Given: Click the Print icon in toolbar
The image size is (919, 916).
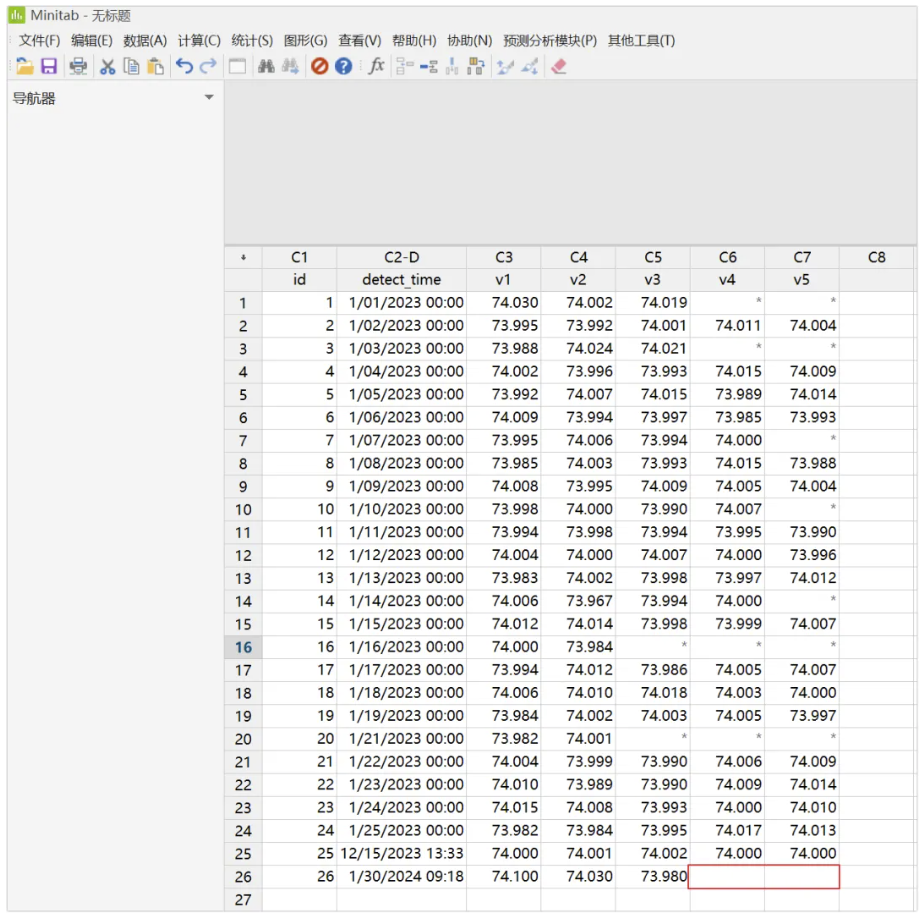Looking at the screenshot, I should tap(78, 66).
